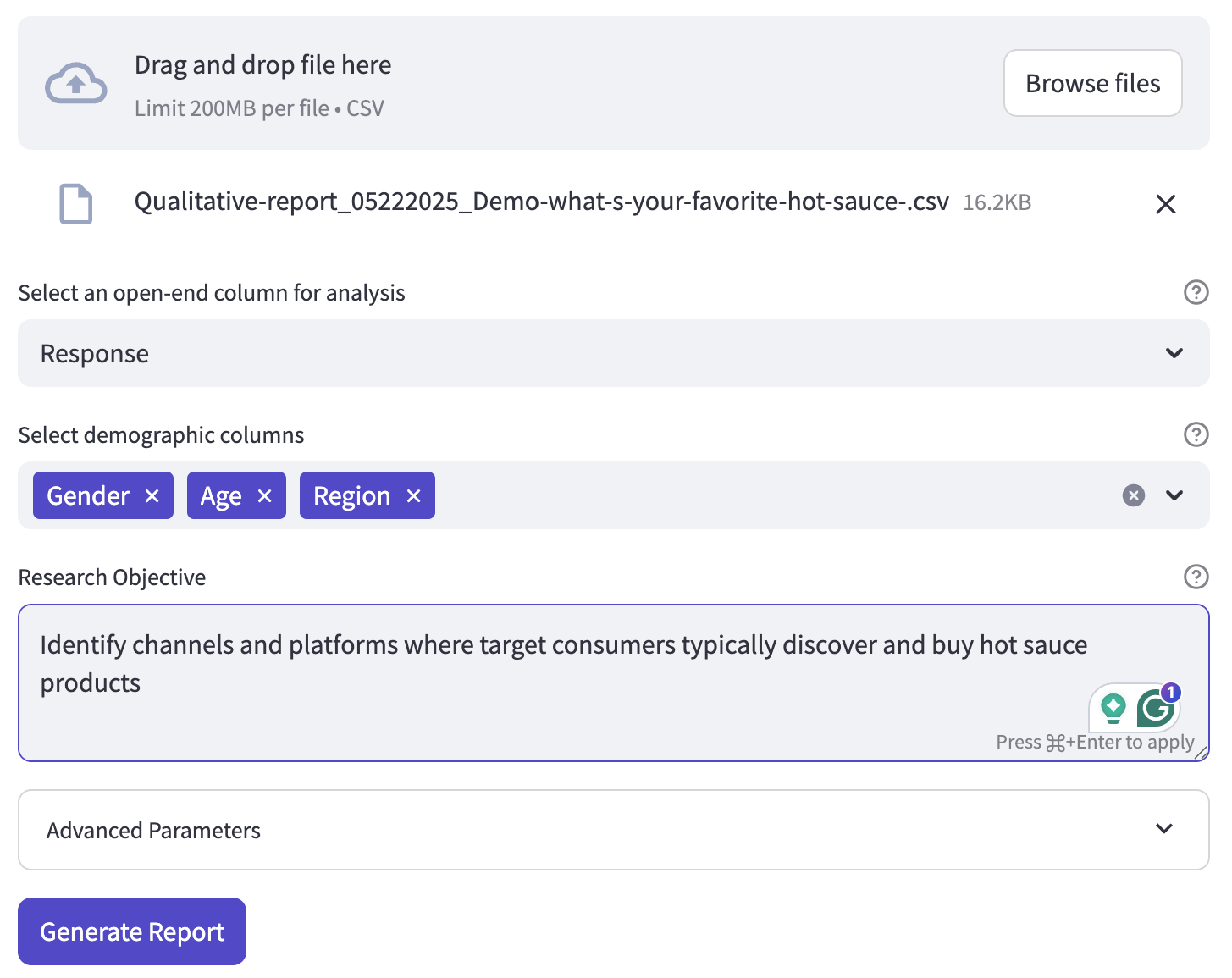Viewport: 1232px width, 978px height.
Task: Expand the demographic columns dropdown arrow
Action: (1174, 495)
